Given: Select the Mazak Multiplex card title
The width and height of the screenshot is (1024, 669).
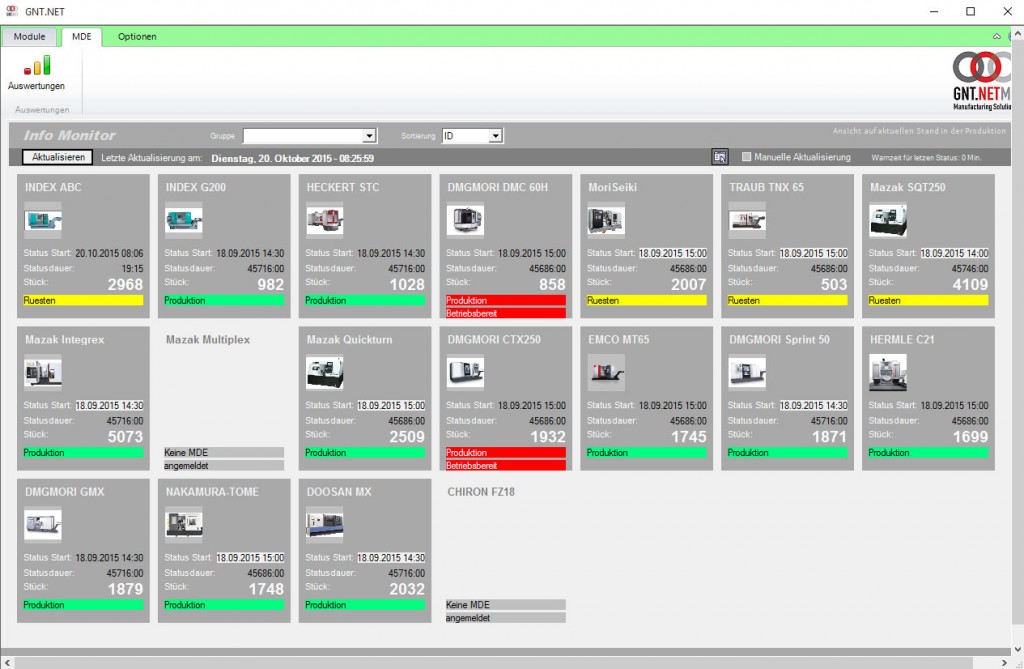Looking at the screenshot, I should 208,340.
